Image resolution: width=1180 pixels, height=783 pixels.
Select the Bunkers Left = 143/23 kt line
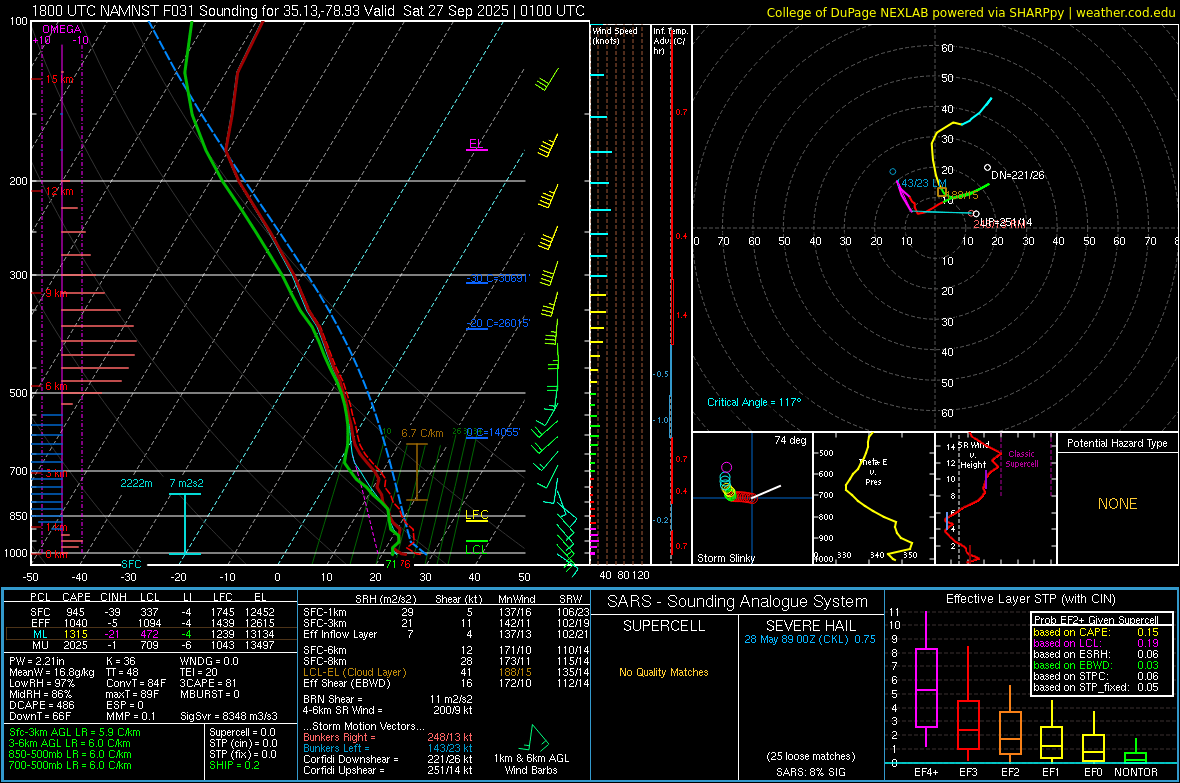[388, 748]
